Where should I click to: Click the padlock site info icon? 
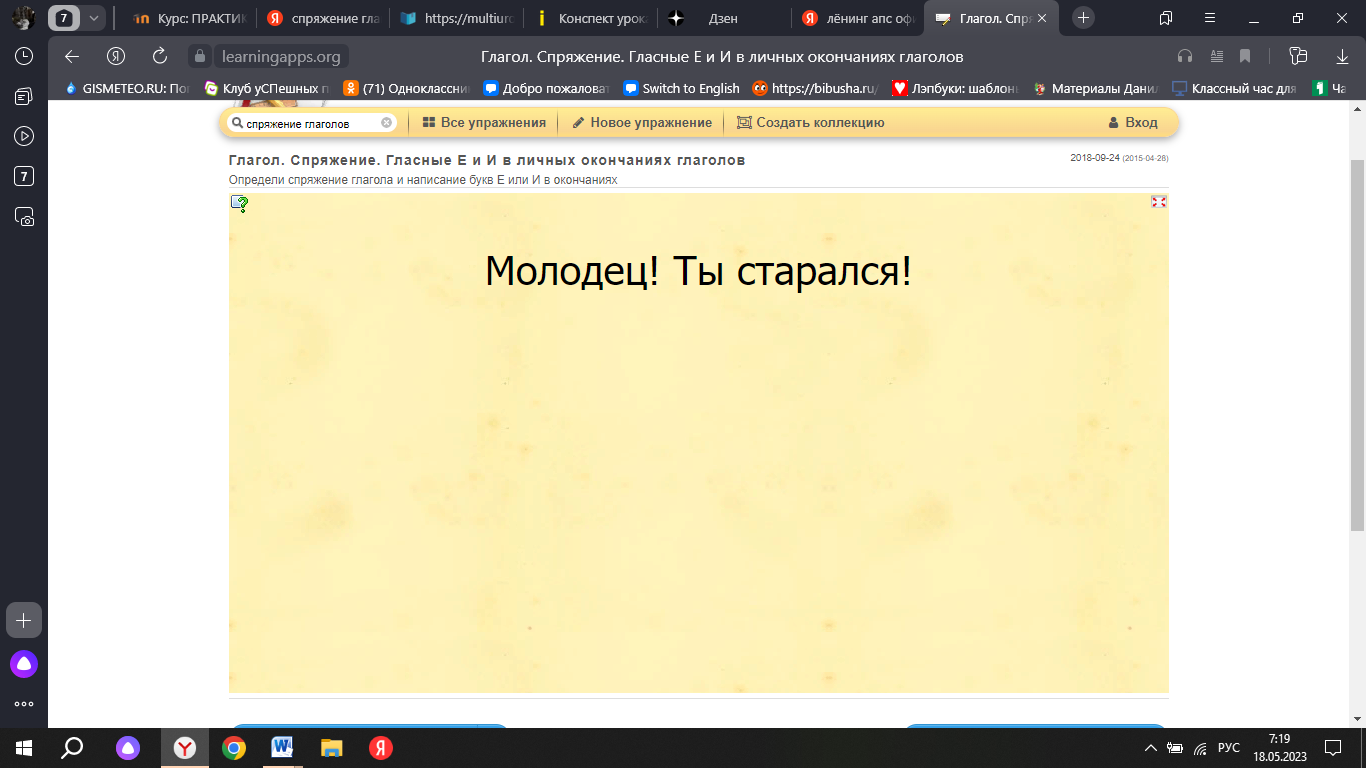(x=198, y=57)
